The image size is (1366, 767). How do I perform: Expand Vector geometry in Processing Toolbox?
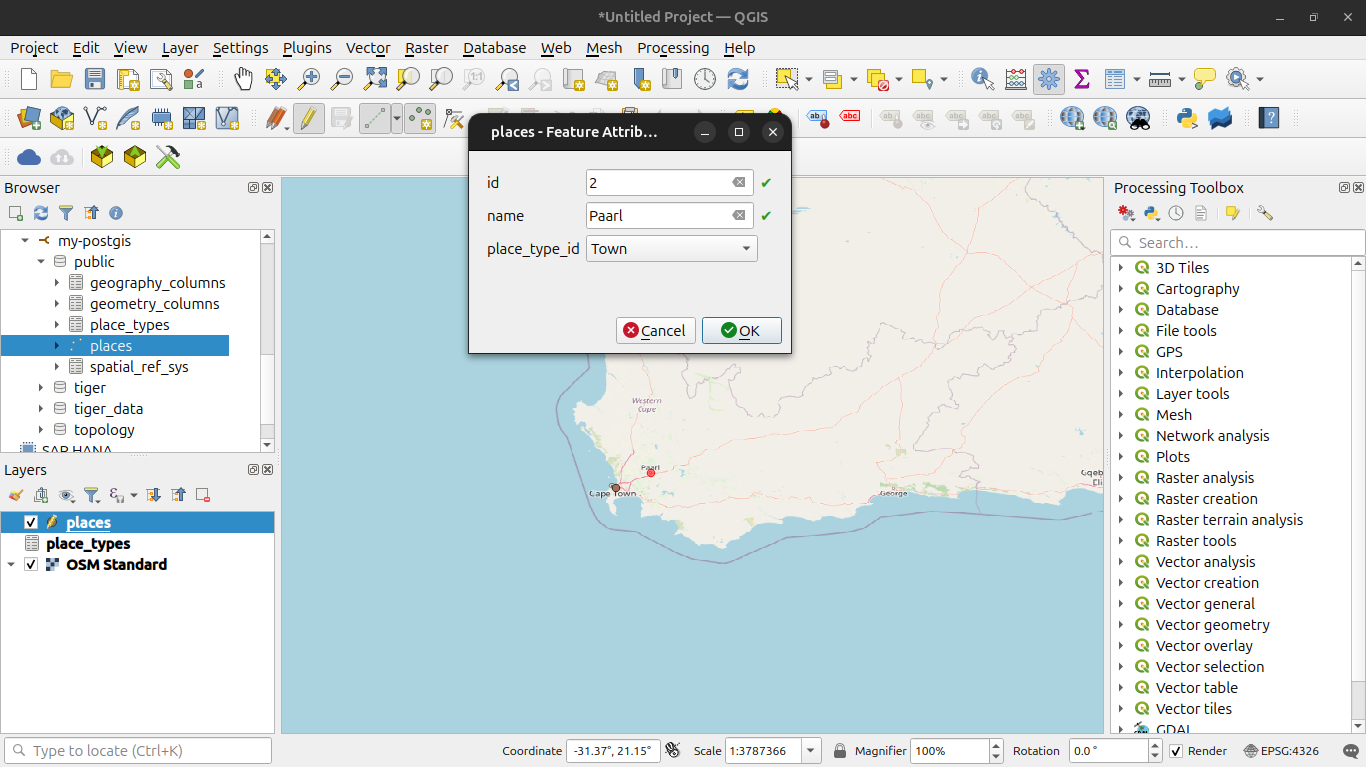1121,625
